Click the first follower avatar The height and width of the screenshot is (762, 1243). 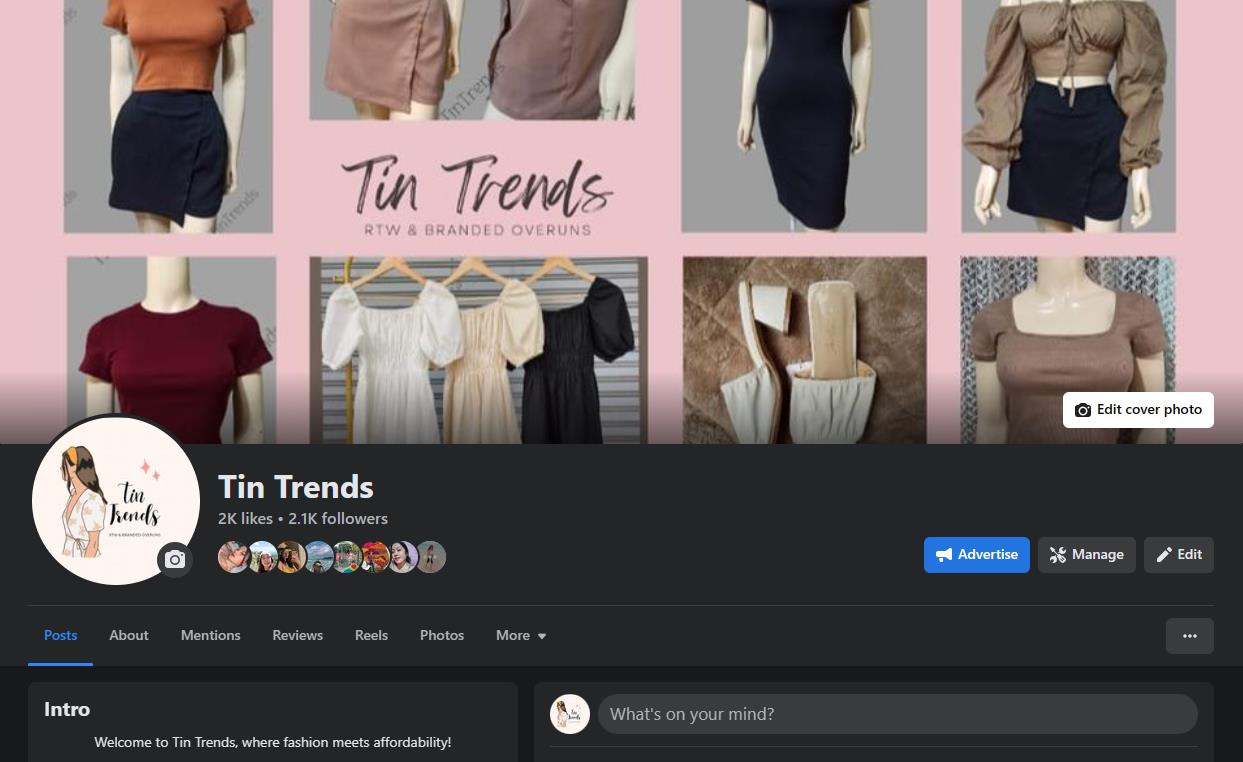[233, 557]
